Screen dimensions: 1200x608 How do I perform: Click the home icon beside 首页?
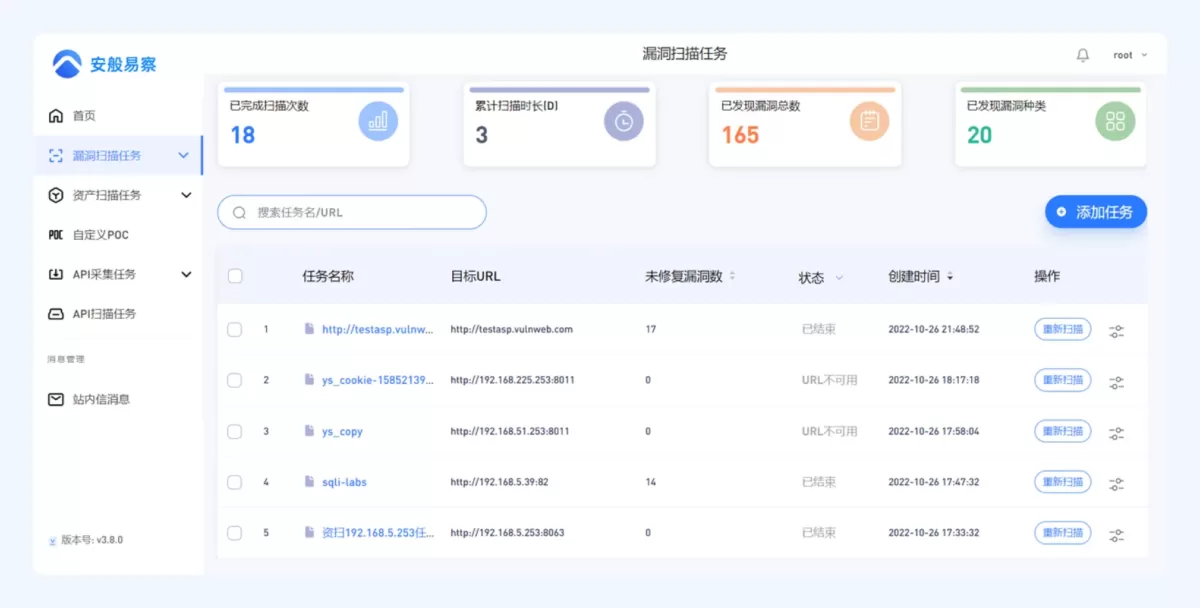point(56,116)
